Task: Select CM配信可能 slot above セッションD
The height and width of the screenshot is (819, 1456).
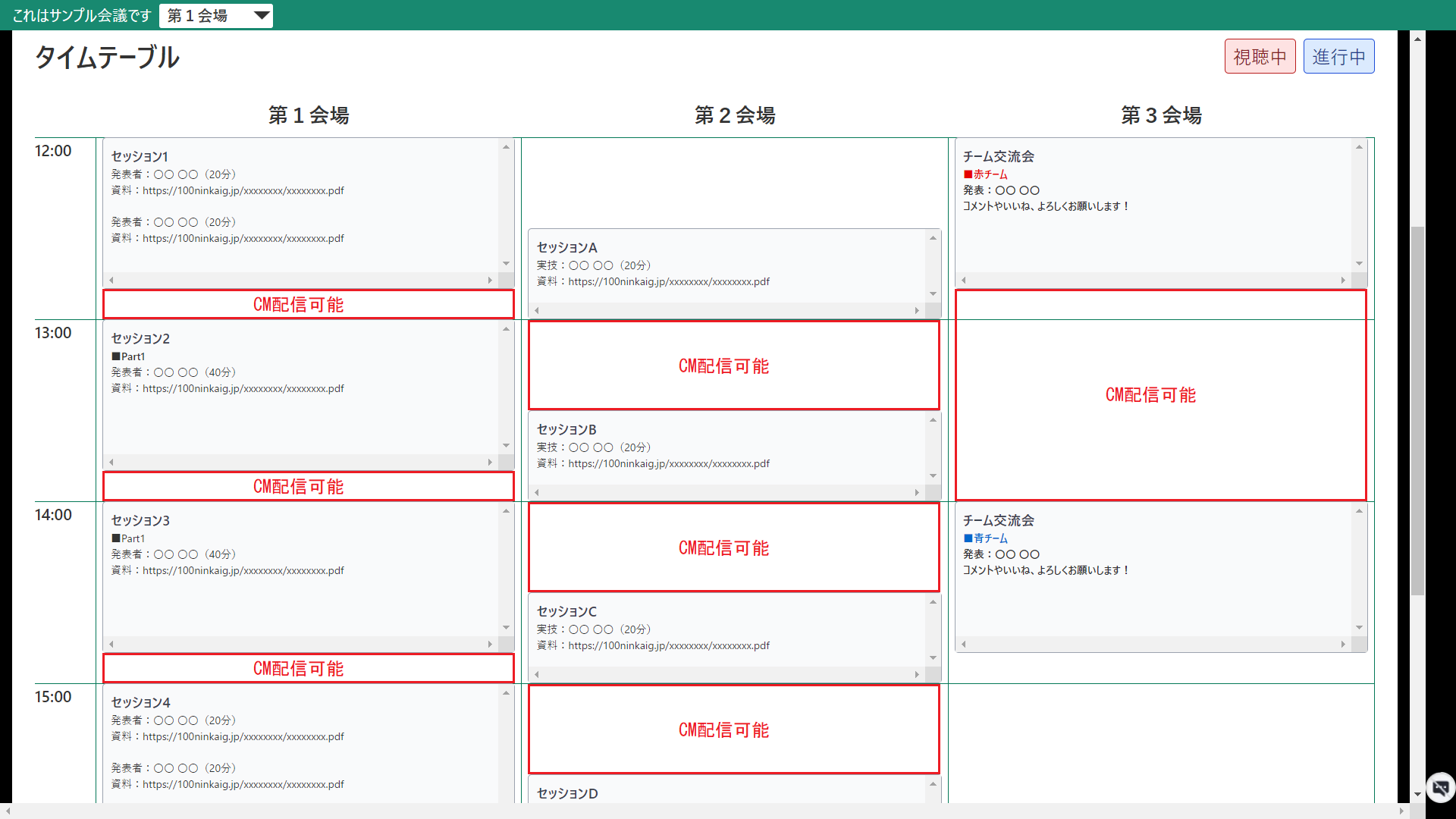Action: [x=733, y=730]
